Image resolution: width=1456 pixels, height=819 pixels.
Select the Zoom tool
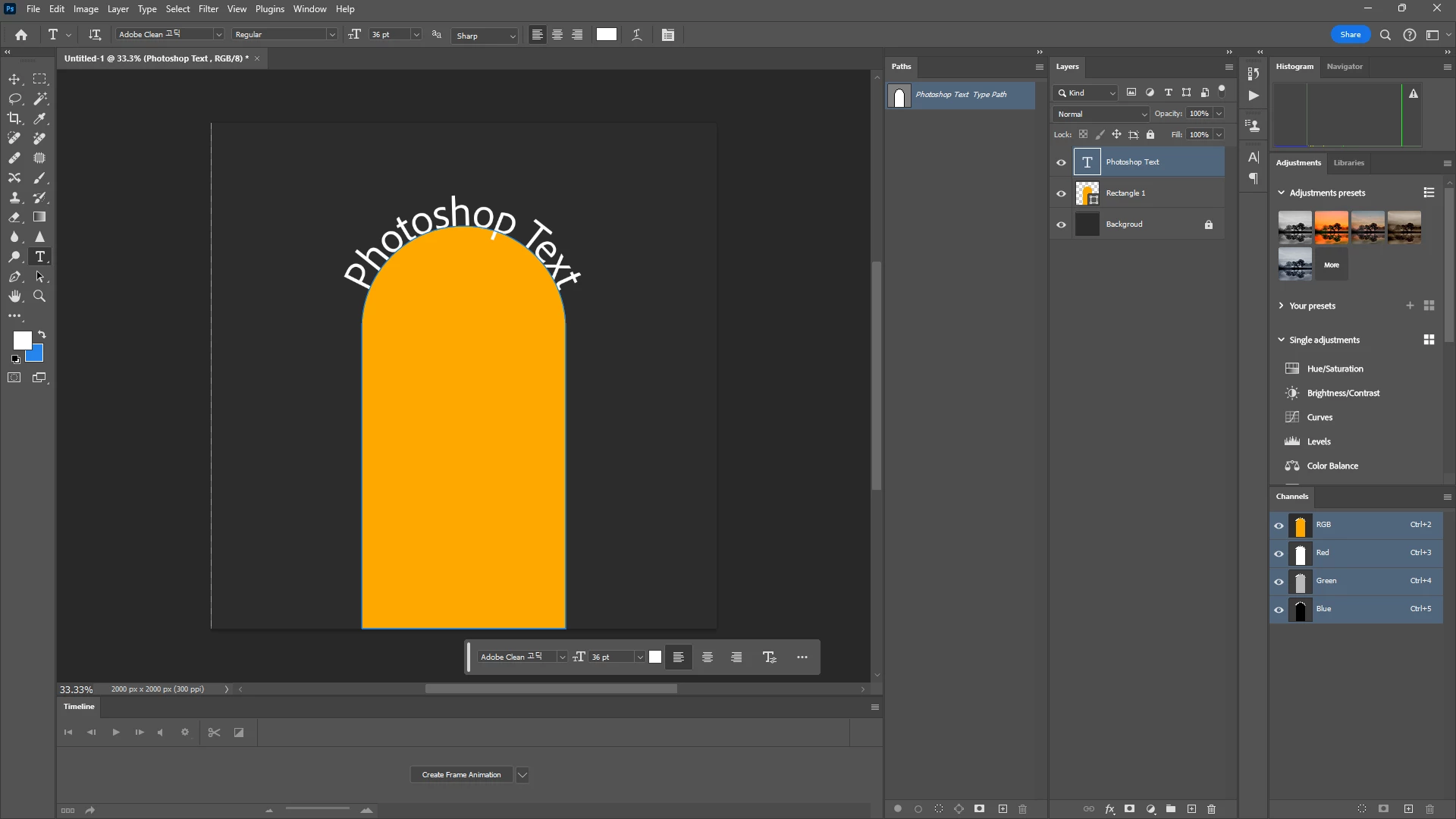click(x=39, y=297)
